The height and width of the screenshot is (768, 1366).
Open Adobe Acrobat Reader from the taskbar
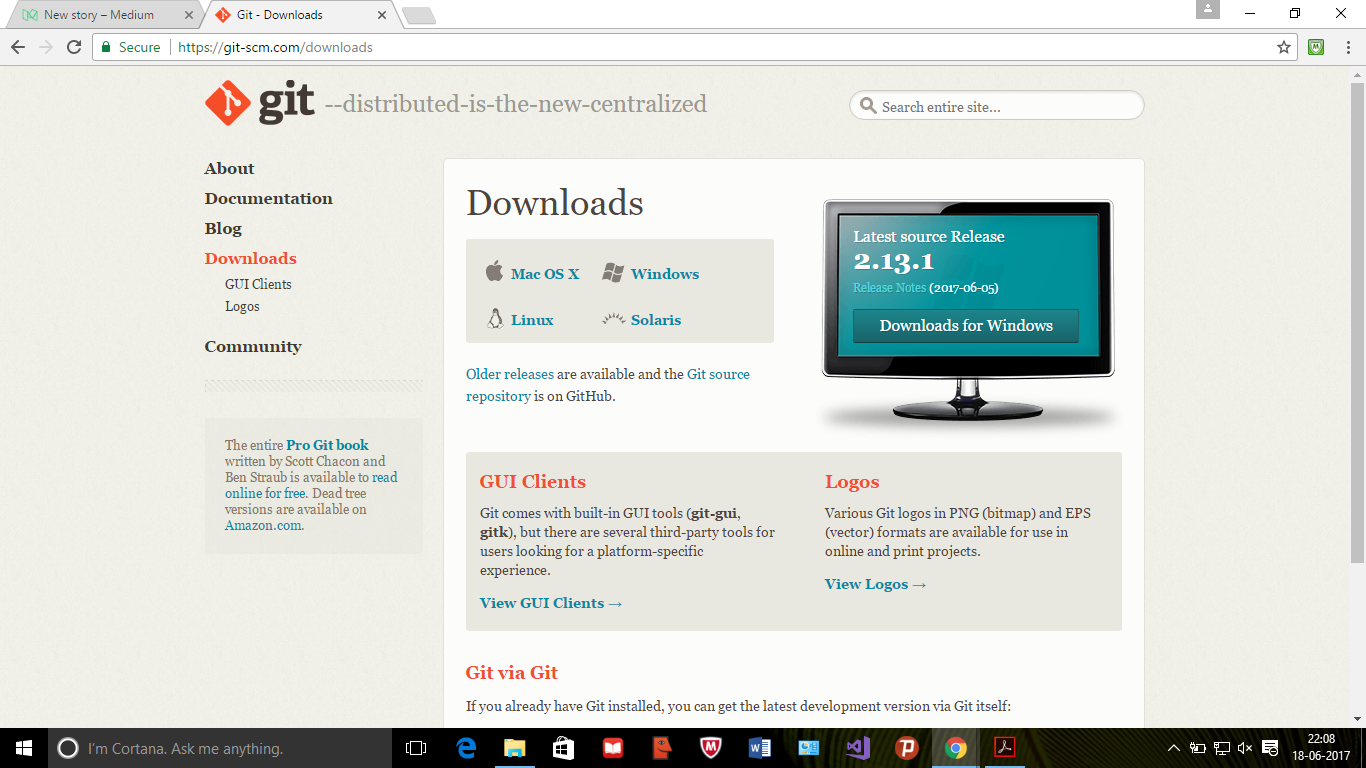[x=1005, y=748]
